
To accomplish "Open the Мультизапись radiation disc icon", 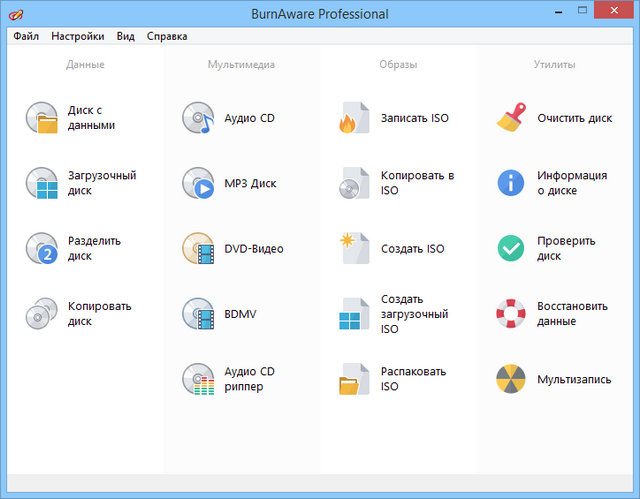I will click(511, 379).
